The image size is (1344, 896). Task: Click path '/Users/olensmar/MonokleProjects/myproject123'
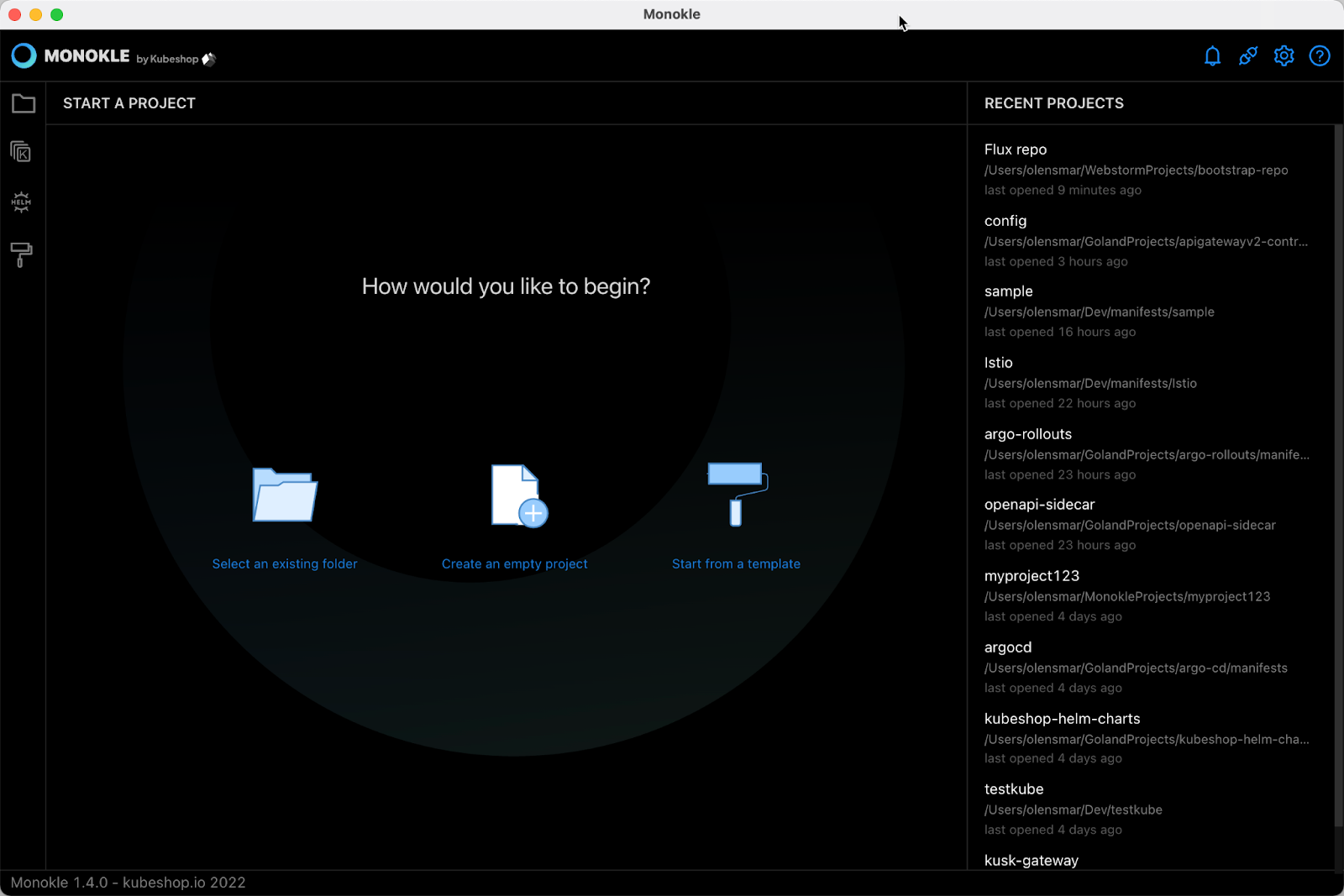(1127, 597)
